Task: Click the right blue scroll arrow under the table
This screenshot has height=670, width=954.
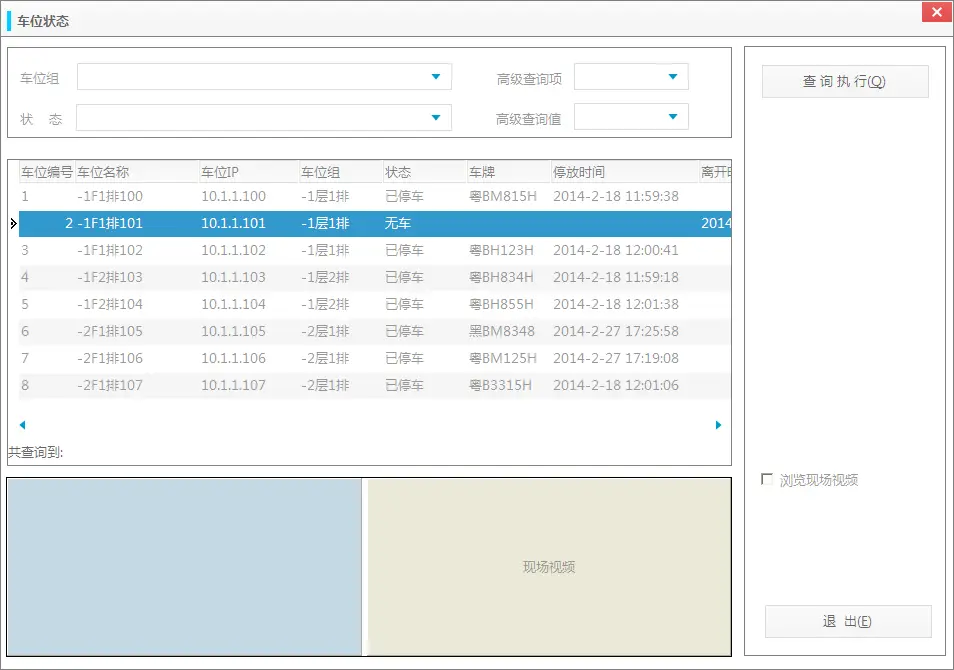Action: coord(717,424)
